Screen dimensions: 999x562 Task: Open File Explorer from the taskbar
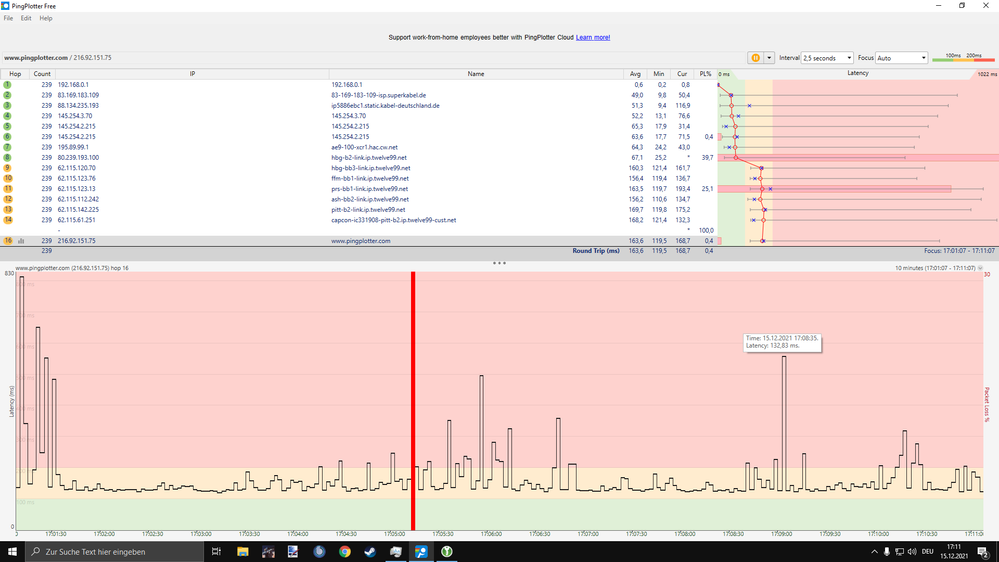click(243, 552)
